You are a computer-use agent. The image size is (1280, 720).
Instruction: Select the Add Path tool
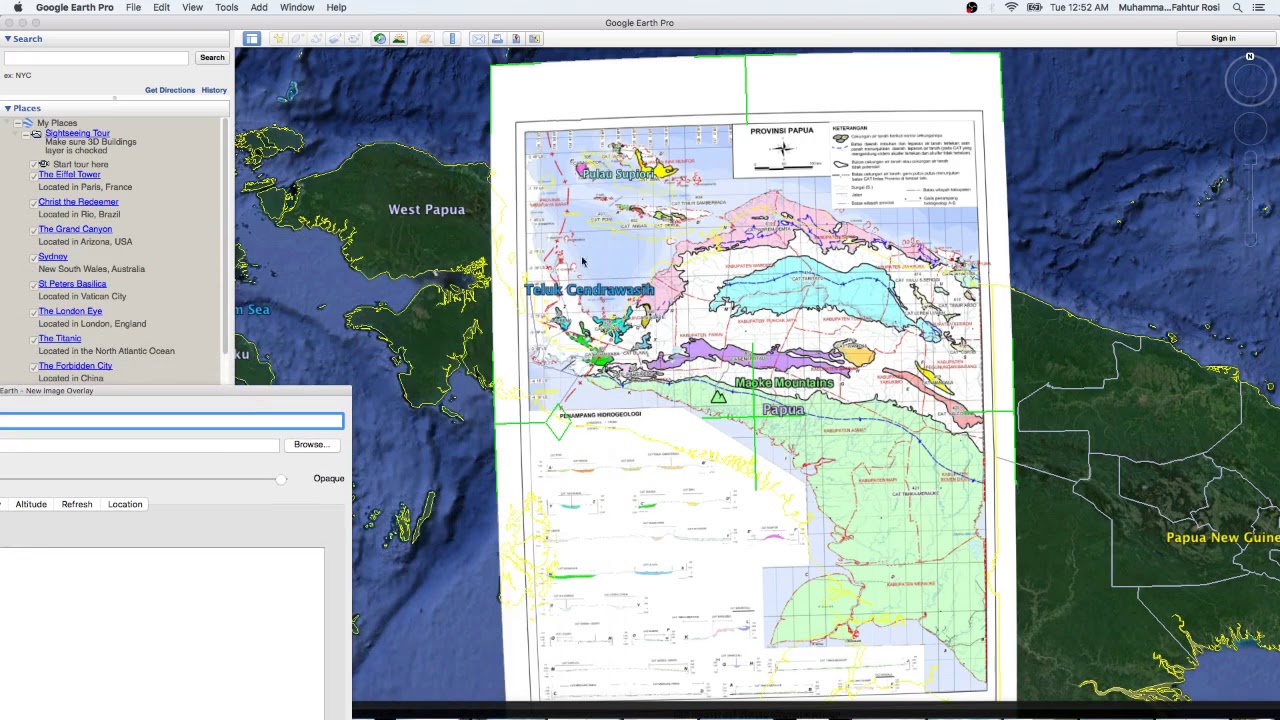(316, 38)
